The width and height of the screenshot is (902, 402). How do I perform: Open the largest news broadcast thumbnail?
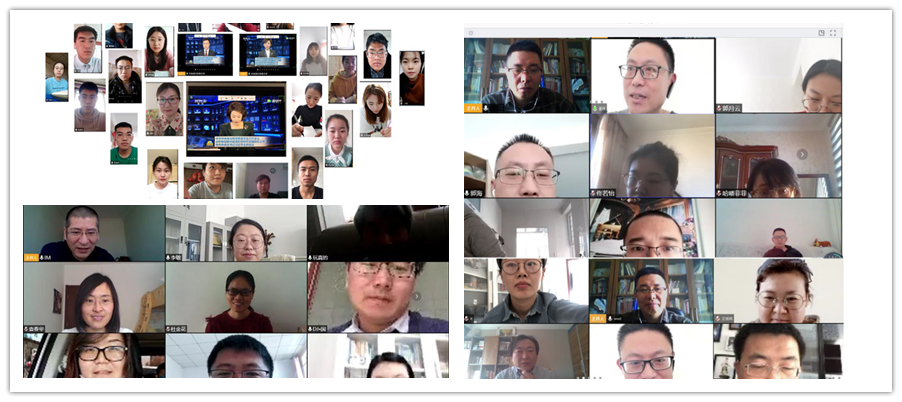tap(236, 119)
